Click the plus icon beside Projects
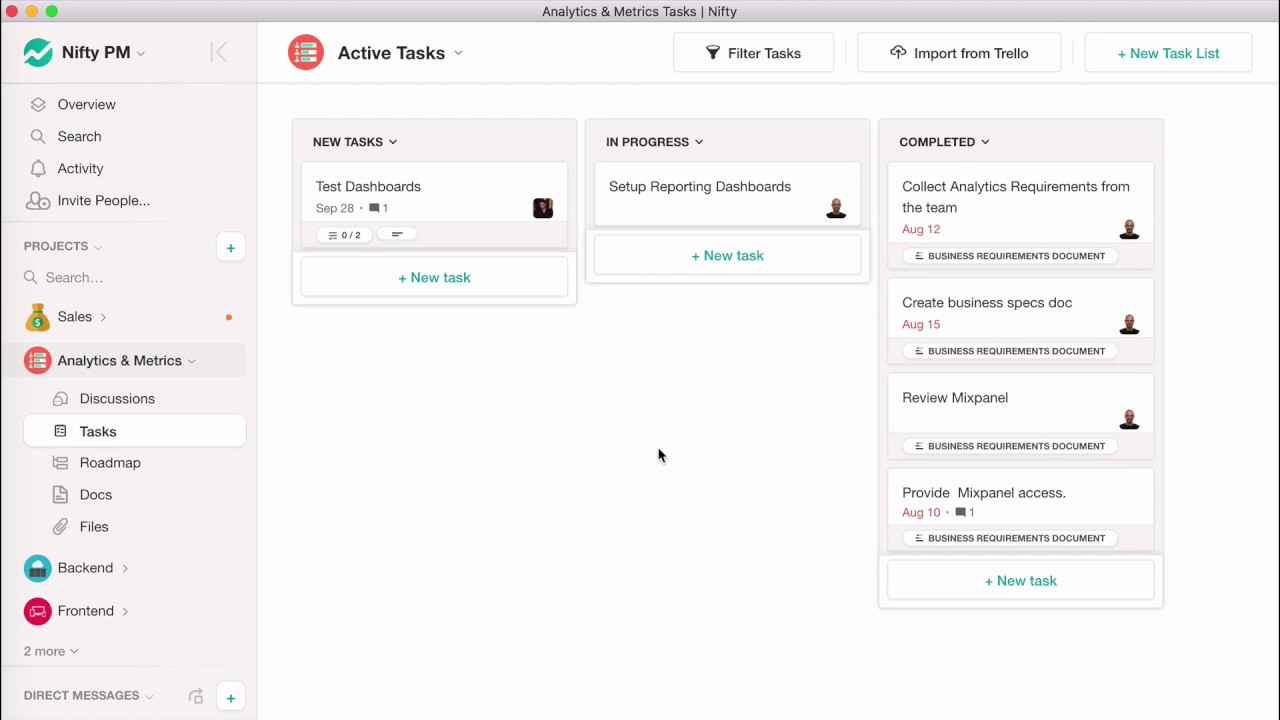Image resolution: width=1280 pixels, height=720 pixels. tap(230, 248)
